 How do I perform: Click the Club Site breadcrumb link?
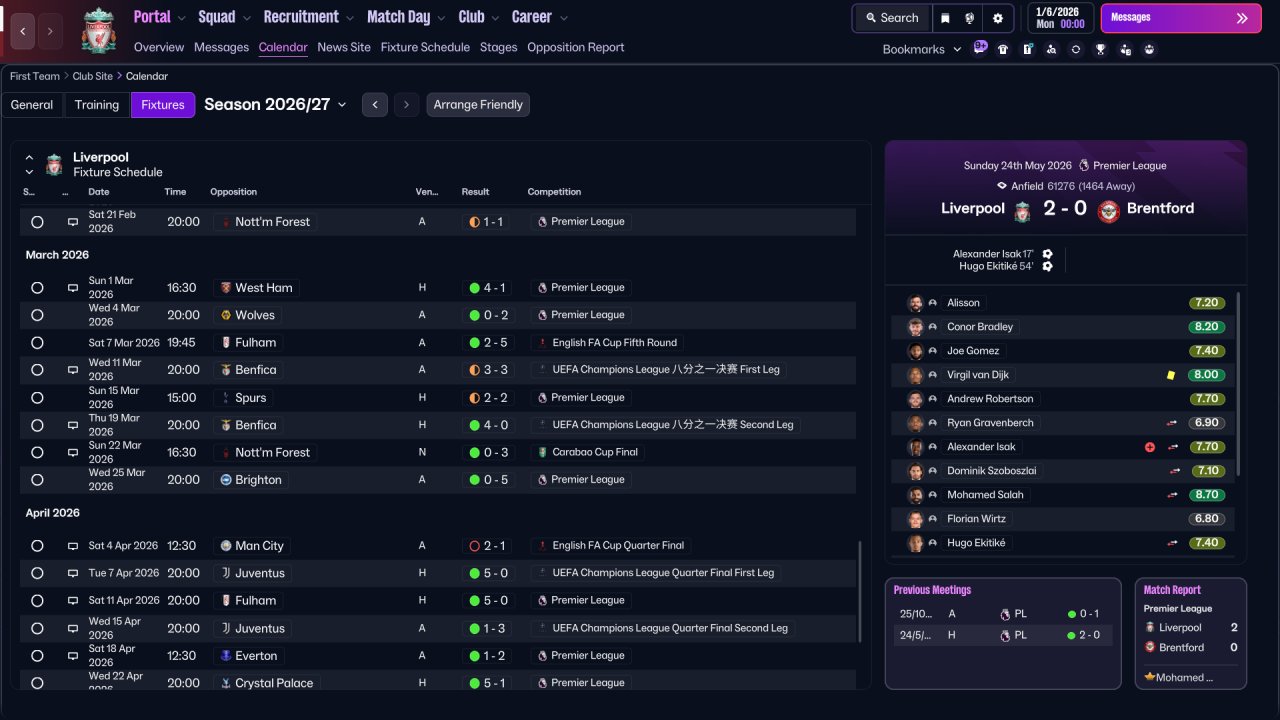(x=93, y=76)
